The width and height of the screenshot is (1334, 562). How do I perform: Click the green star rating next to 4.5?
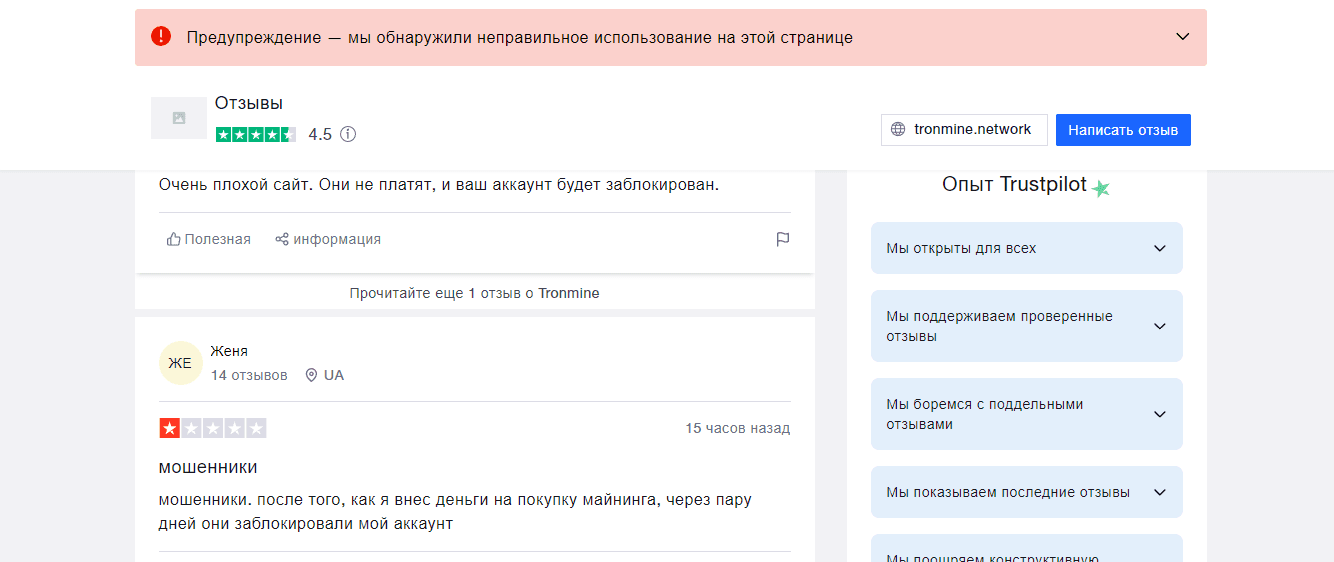pos(255,134)
